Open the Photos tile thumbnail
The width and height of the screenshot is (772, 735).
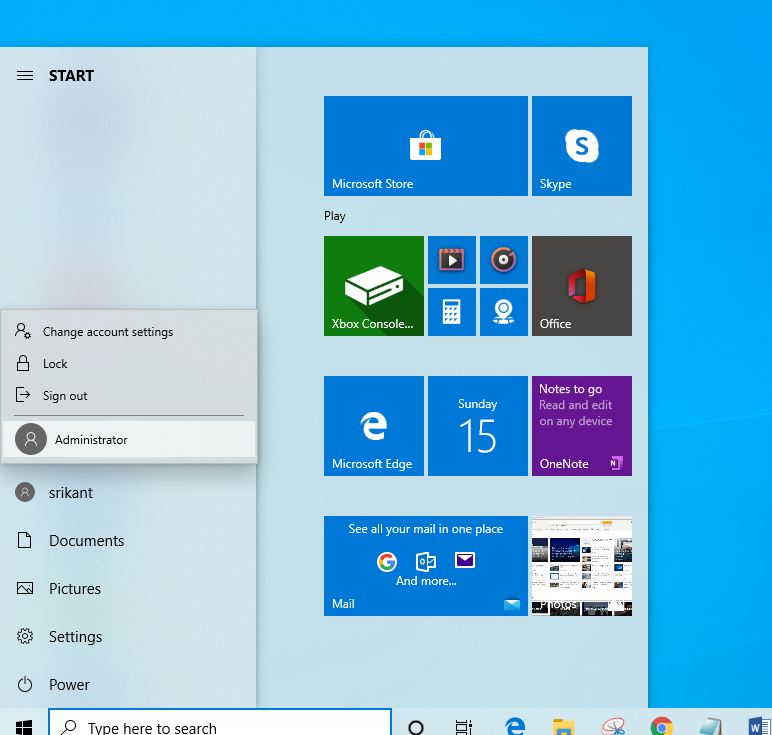click(x=581, y=566)
